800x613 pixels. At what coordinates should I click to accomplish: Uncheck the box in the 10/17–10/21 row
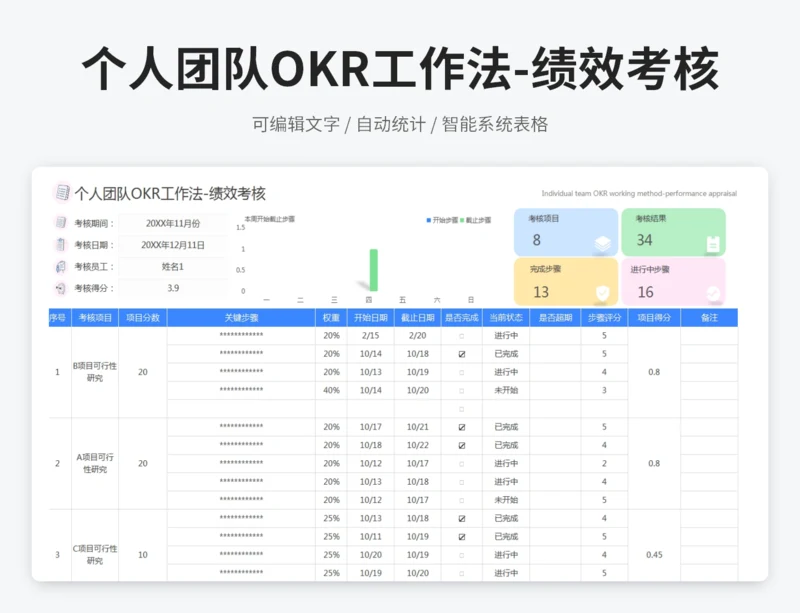pos(462,427)
